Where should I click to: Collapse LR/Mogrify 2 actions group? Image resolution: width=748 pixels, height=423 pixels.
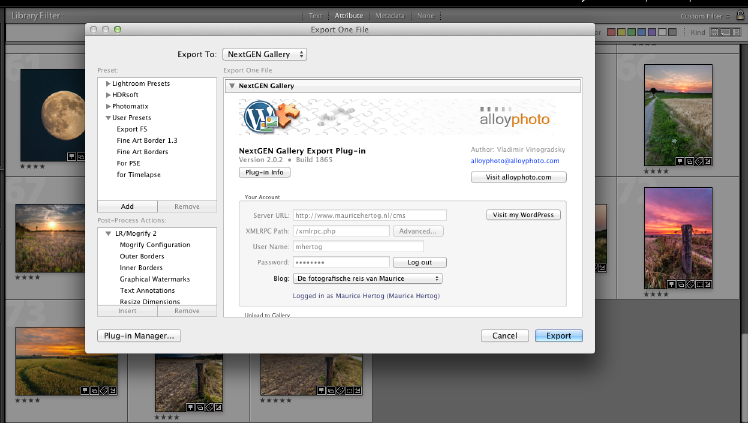coord(108,234)
